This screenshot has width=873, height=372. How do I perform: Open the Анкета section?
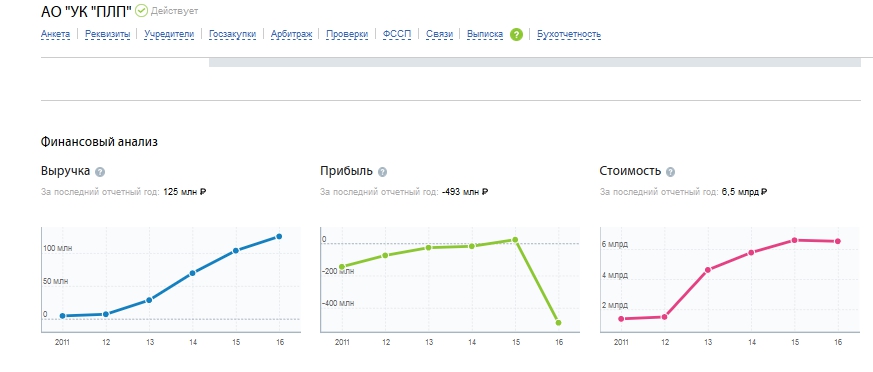pos(56,35)
